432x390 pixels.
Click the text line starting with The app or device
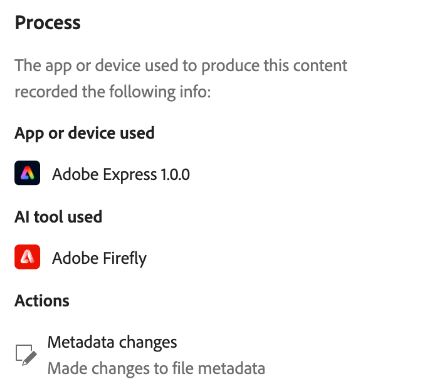(x=181, y=66)
